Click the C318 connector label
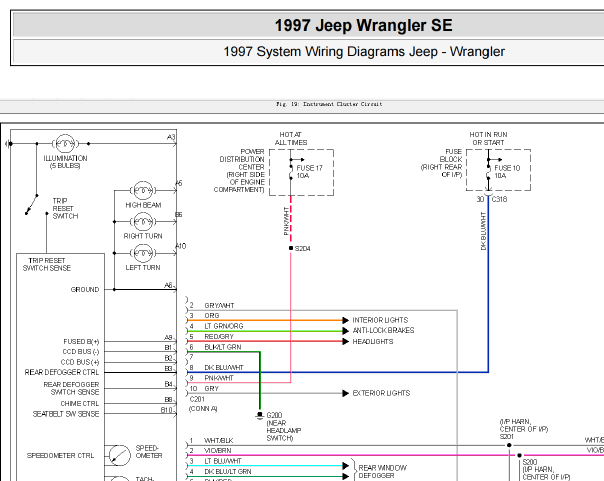The width and height of the screenshot is (604, 481). pyautogui.click(x=500, y=199)
